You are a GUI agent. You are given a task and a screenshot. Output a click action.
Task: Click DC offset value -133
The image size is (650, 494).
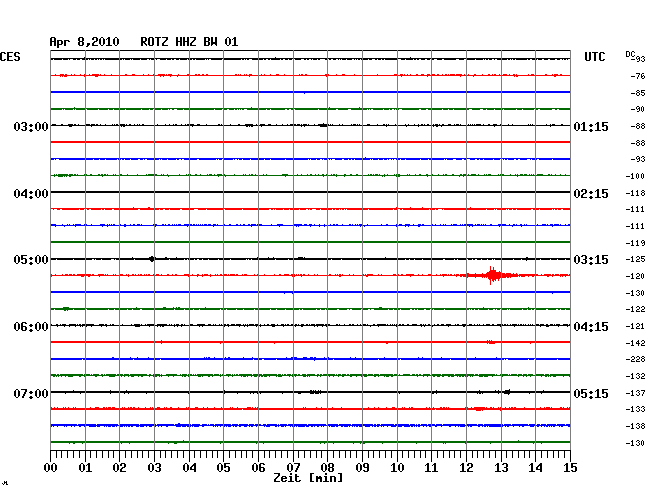click(635, 409)
